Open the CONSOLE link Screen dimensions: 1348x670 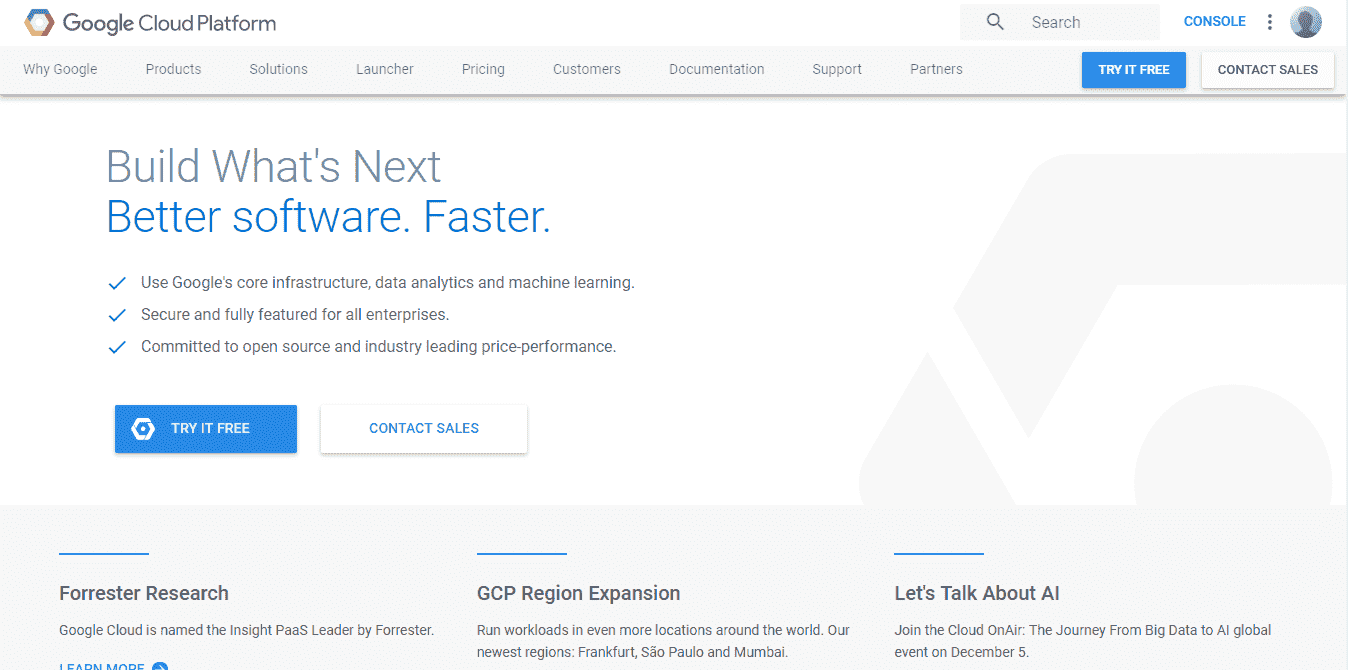coord(1214,22)
